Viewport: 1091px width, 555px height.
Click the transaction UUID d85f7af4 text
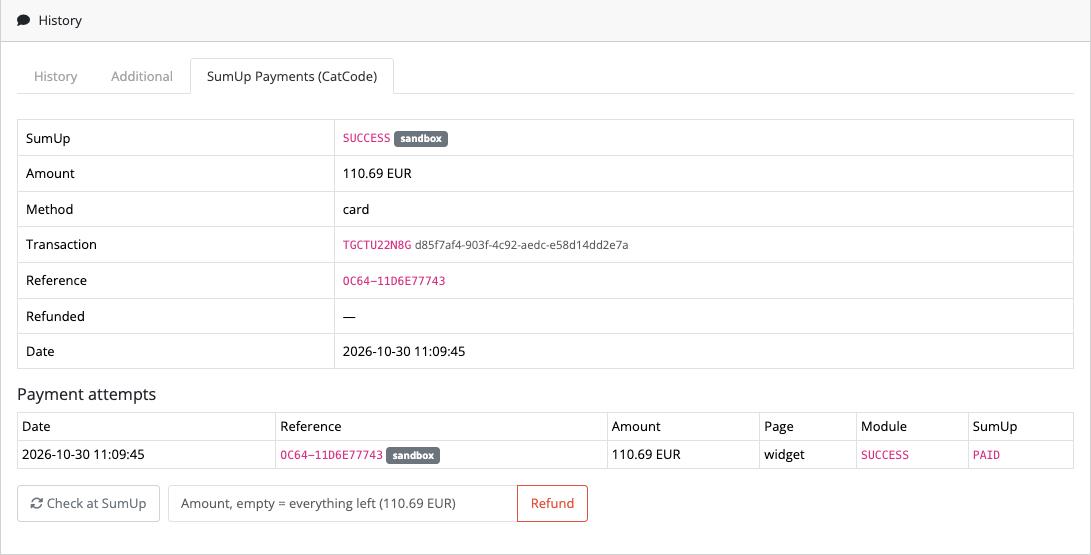pyautogui.click(x=522, y=245)
